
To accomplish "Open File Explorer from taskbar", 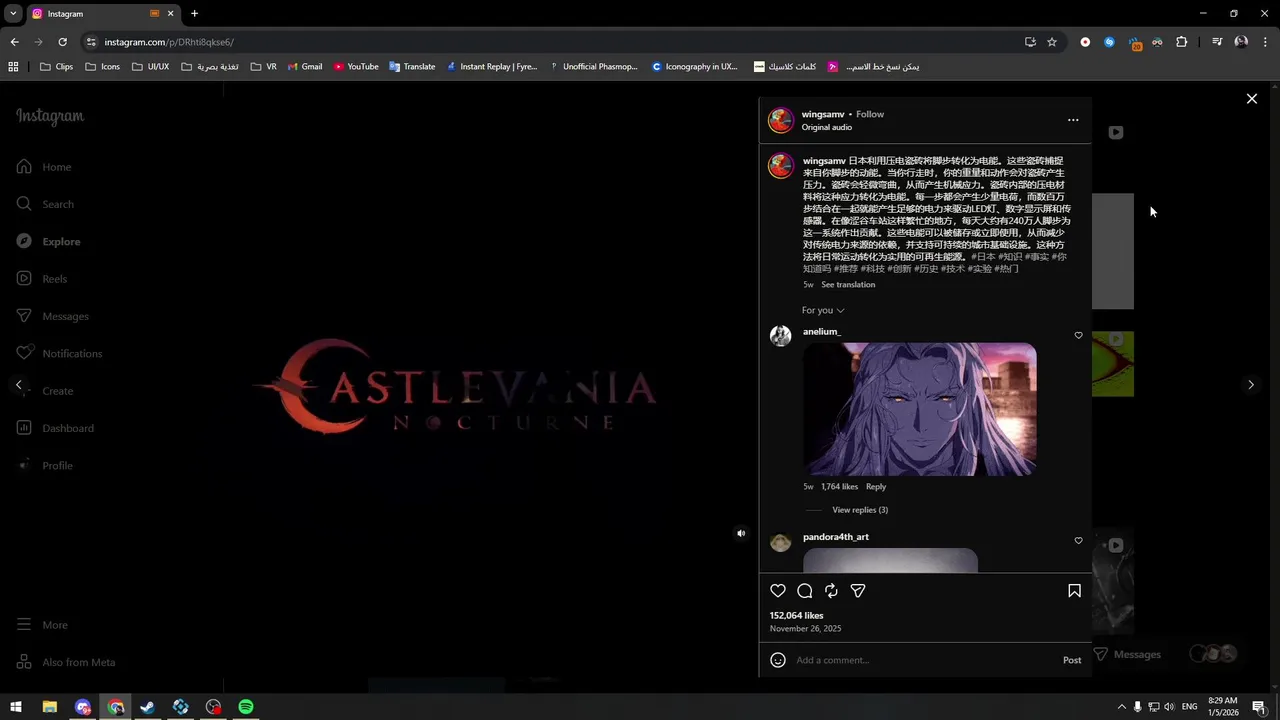I will (x=49, y=707).
